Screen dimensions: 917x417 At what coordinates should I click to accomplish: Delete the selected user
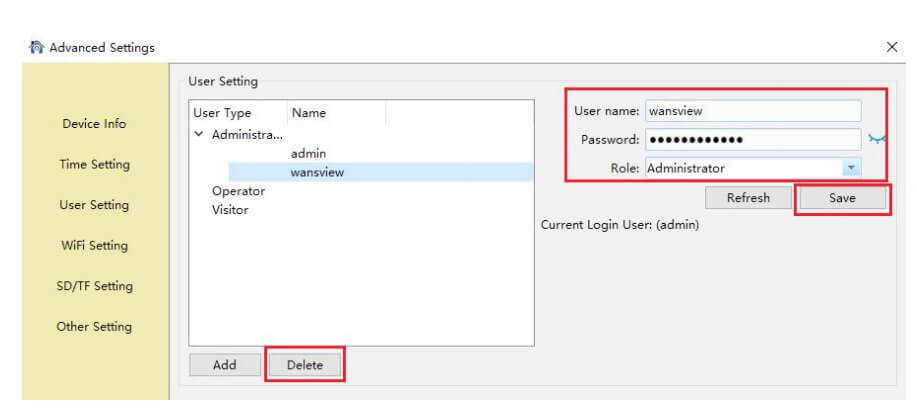point(305,365)
